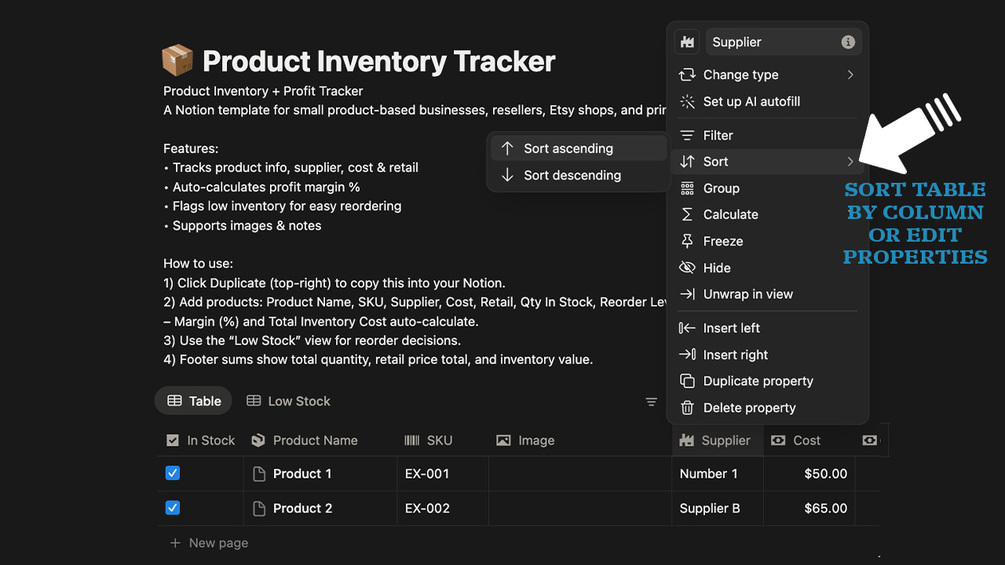1005x565 pixels.
Task: Click the Hide property eye icon
Action: [687, 268]
